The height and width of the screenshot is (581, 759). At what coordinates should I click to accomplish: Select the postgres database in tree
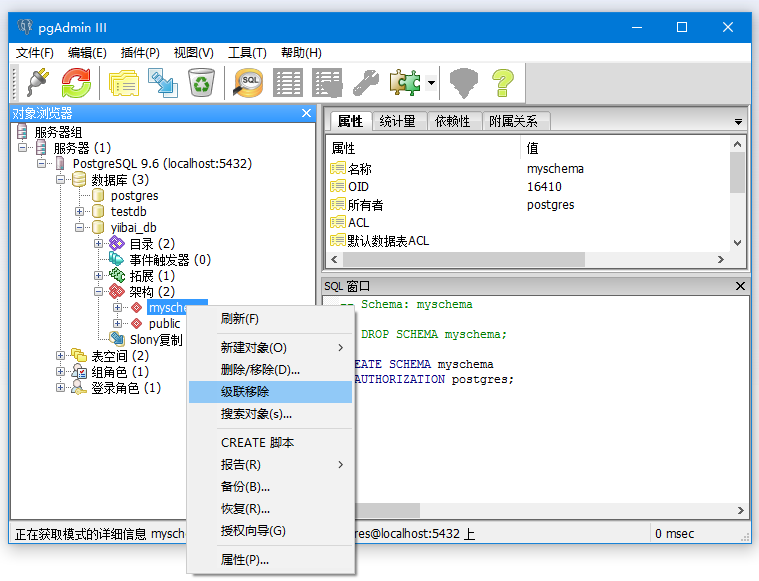pos(134,196)
